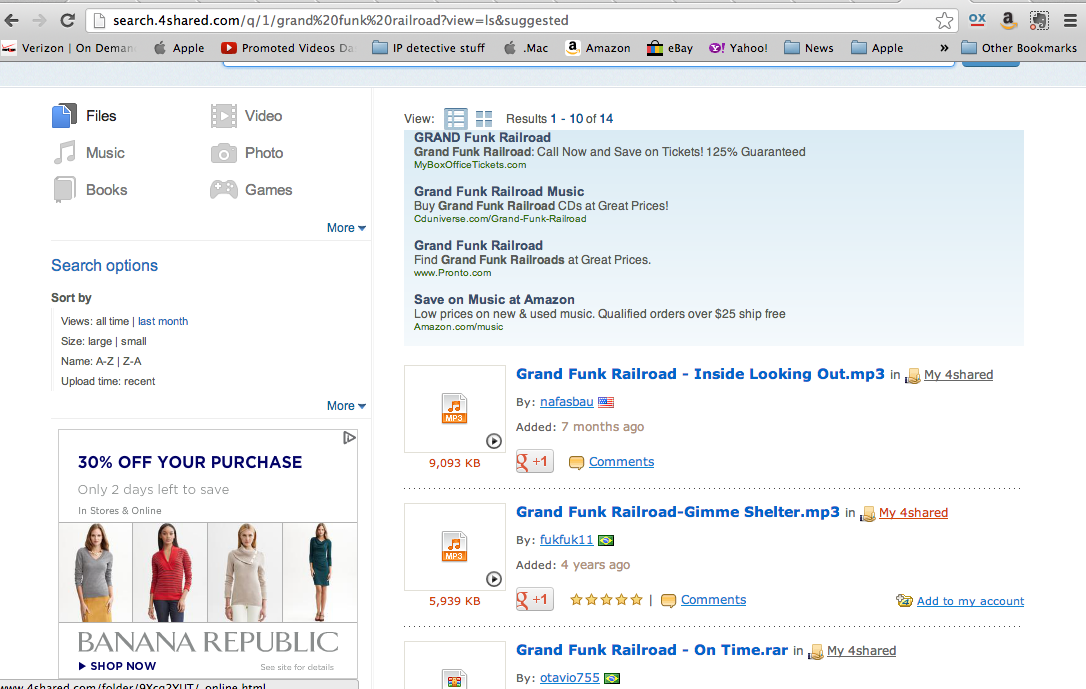Add Gimme Shelter to my account
1086x689 pixels.
point(969,601)
